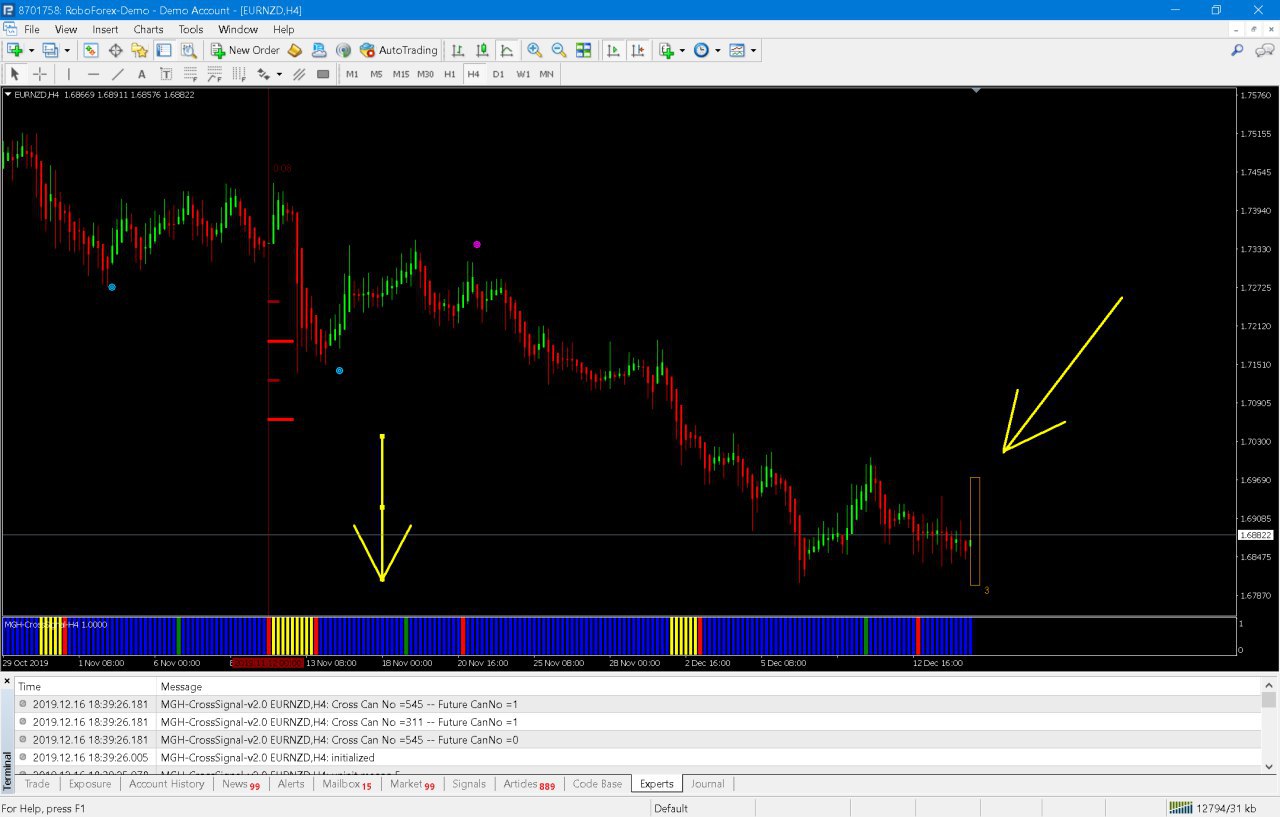This screenshot has width=1280, height=817.
Task: Open the Profiles toolbar icon
Action: [50, 50]
